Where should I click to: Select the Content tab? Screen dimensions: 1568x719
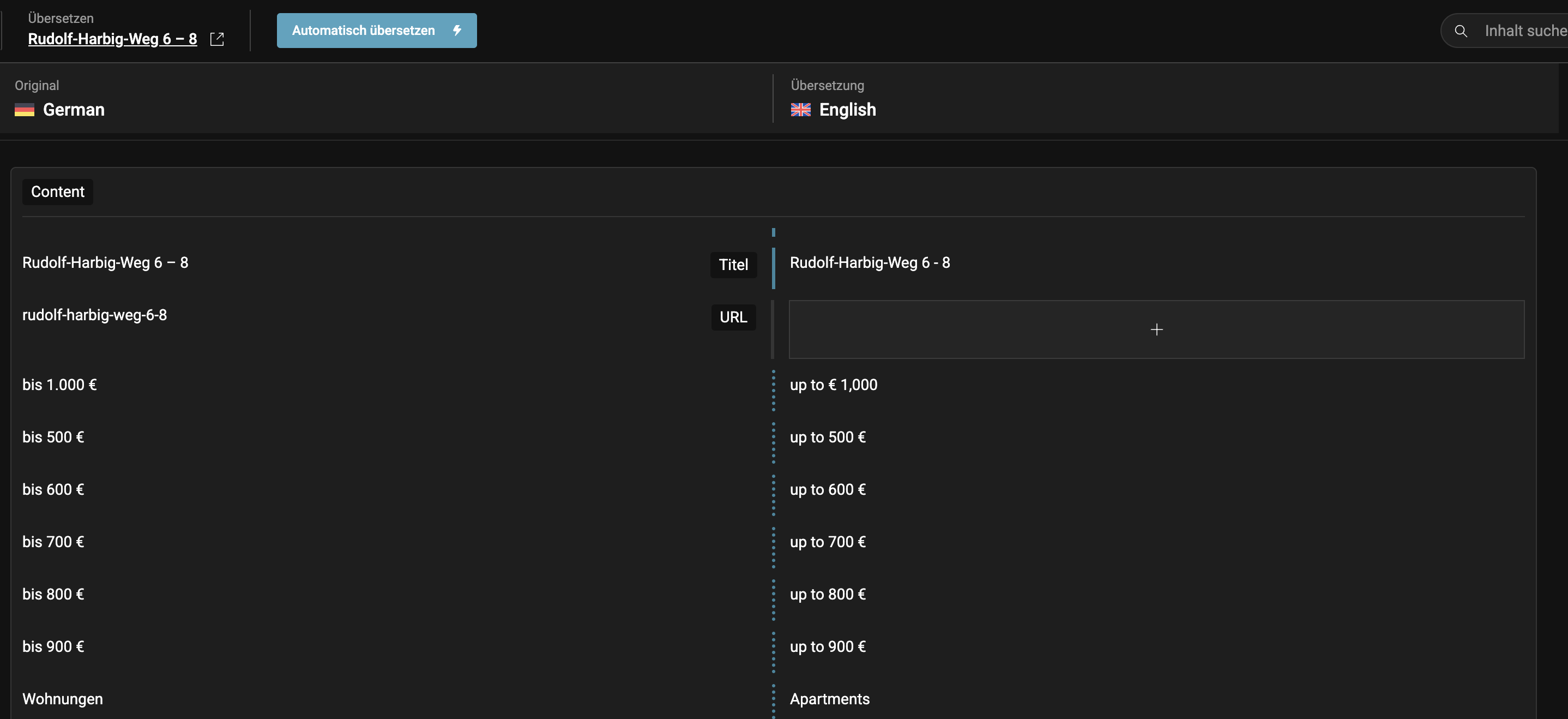58,192
